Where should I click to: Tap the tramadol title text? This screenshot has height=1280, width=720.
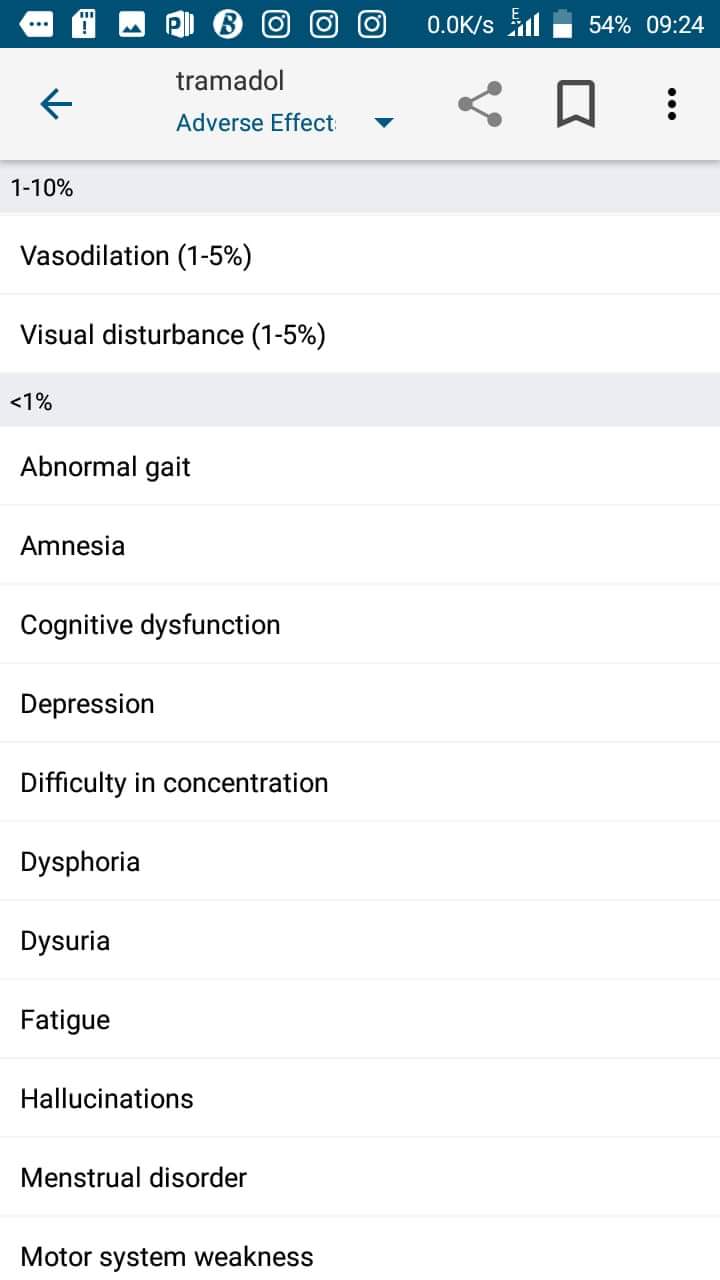pyautogui.click(x=230, y=81)
